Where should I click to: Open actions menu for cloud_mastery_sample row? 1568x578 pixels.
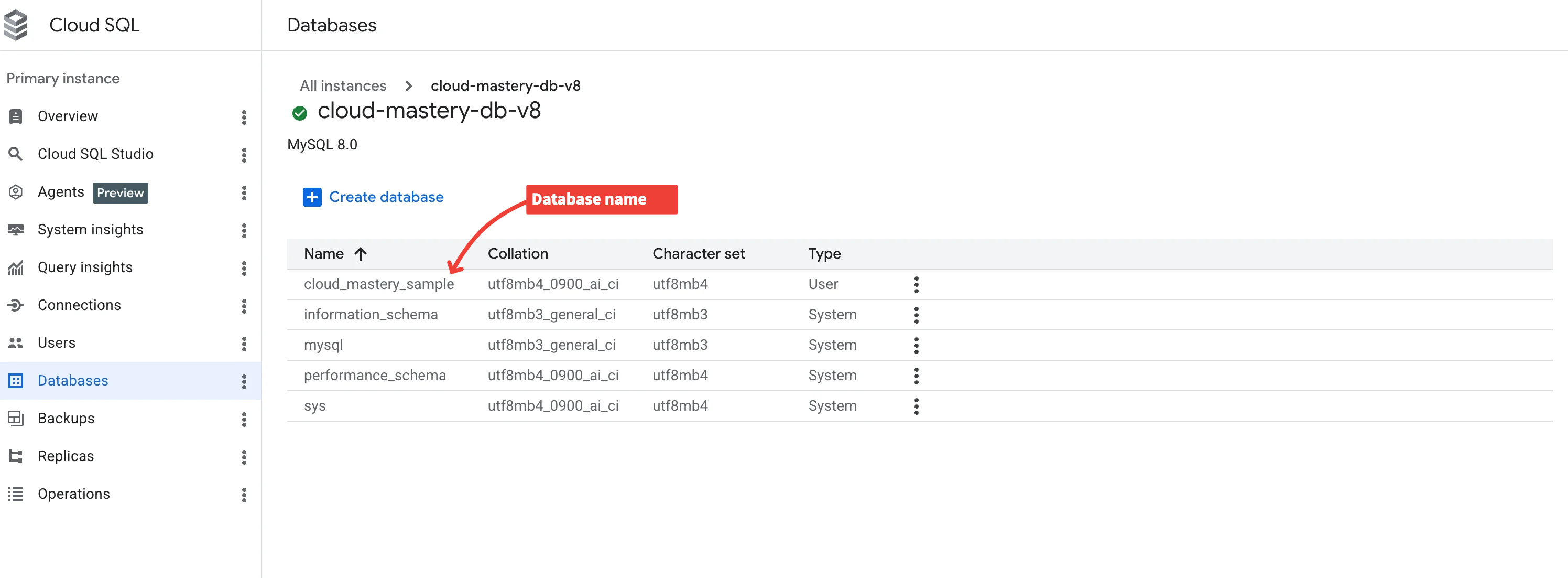[x=916, y=284]
